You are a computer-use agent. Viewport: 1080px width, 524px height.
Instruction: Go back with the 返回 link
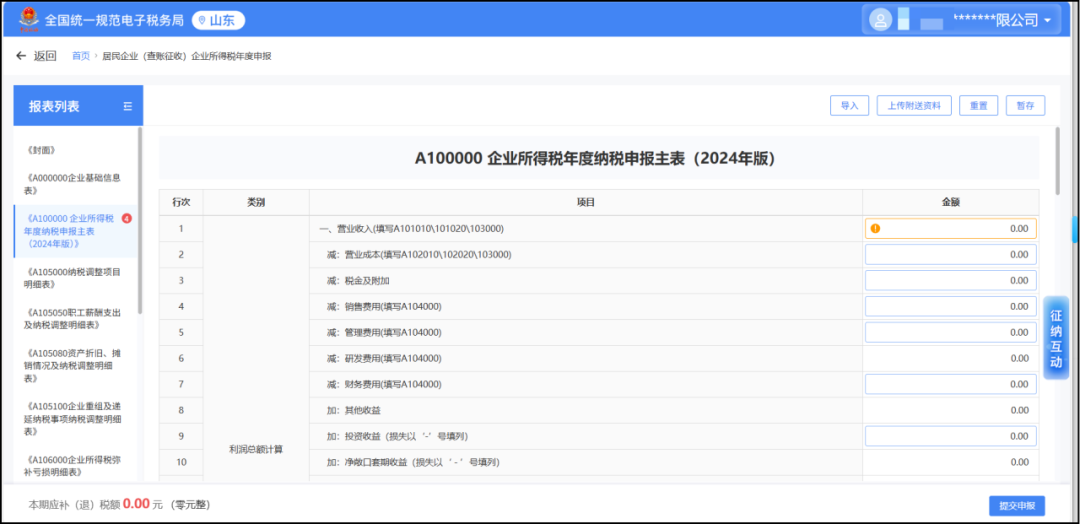[45, 56]
